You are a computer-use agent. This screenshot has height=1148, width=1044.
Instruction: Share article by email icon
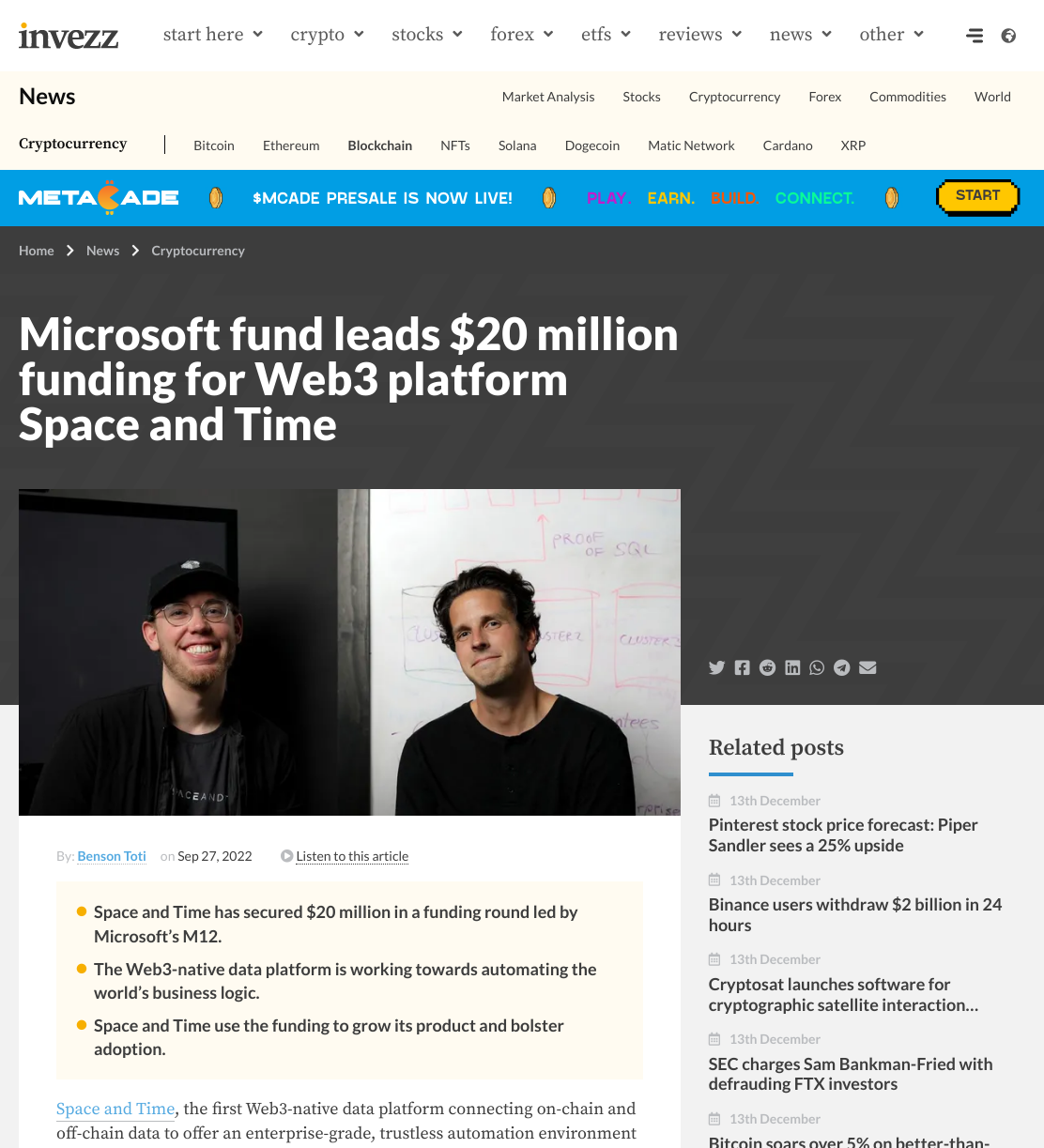867,667
